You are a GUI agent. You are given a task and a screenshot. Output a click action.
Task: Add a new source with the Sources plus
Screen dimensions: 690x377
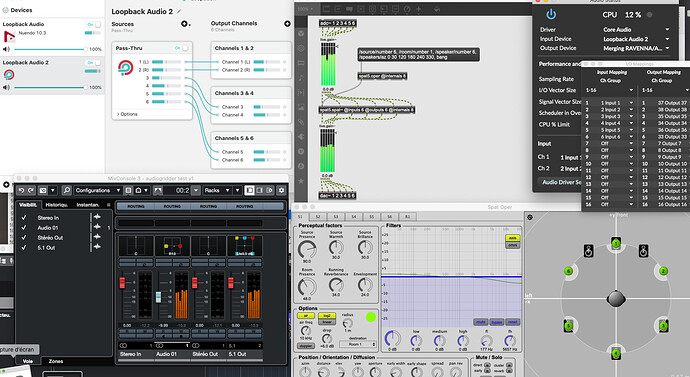click(184, 24)
